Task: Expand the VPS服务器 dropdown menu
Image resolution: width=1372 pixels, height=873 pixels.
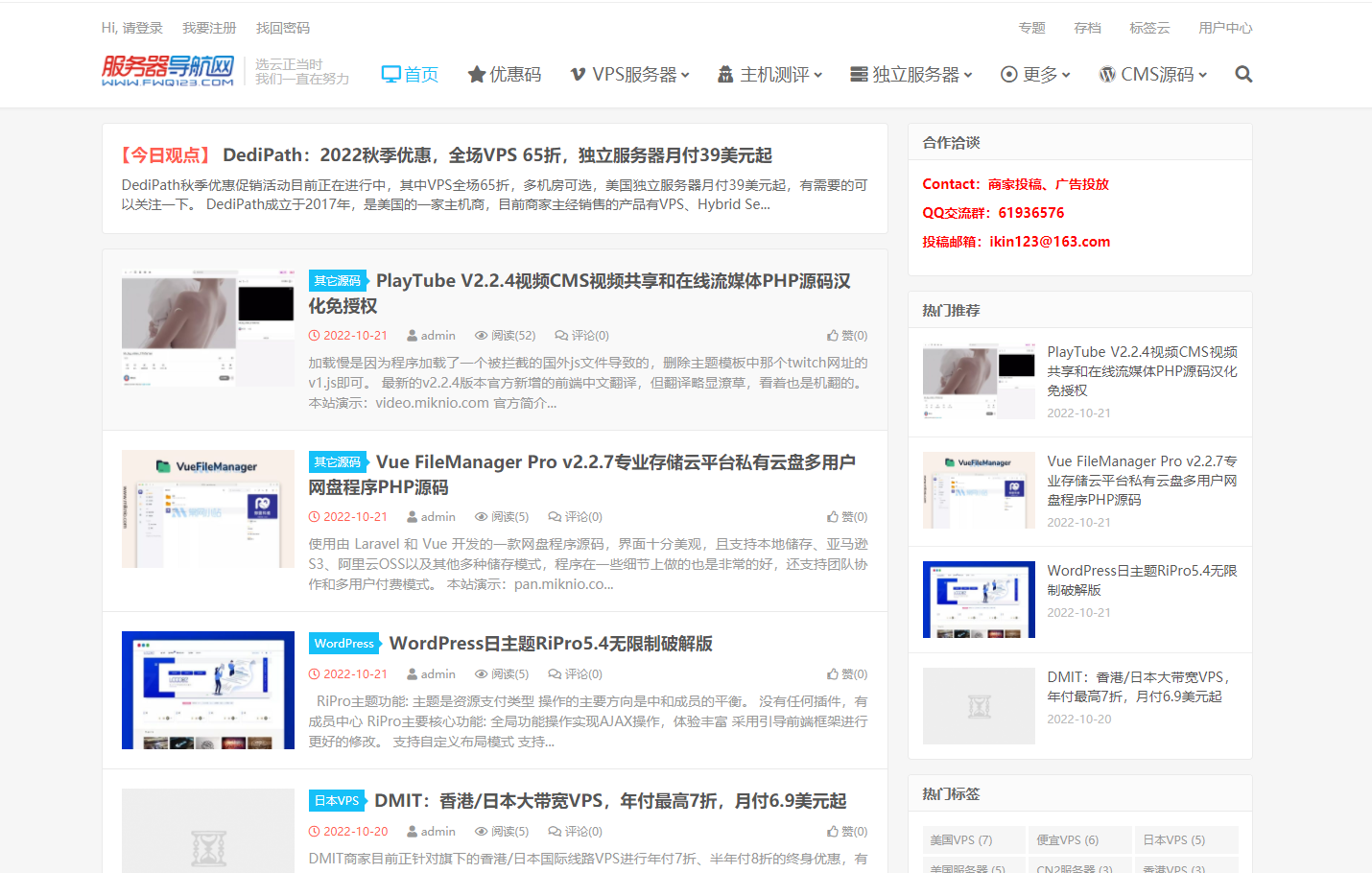Action: [630, 74]
